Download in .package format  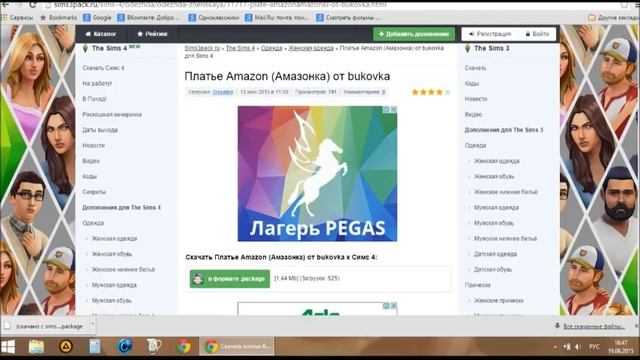coord(230,279)
